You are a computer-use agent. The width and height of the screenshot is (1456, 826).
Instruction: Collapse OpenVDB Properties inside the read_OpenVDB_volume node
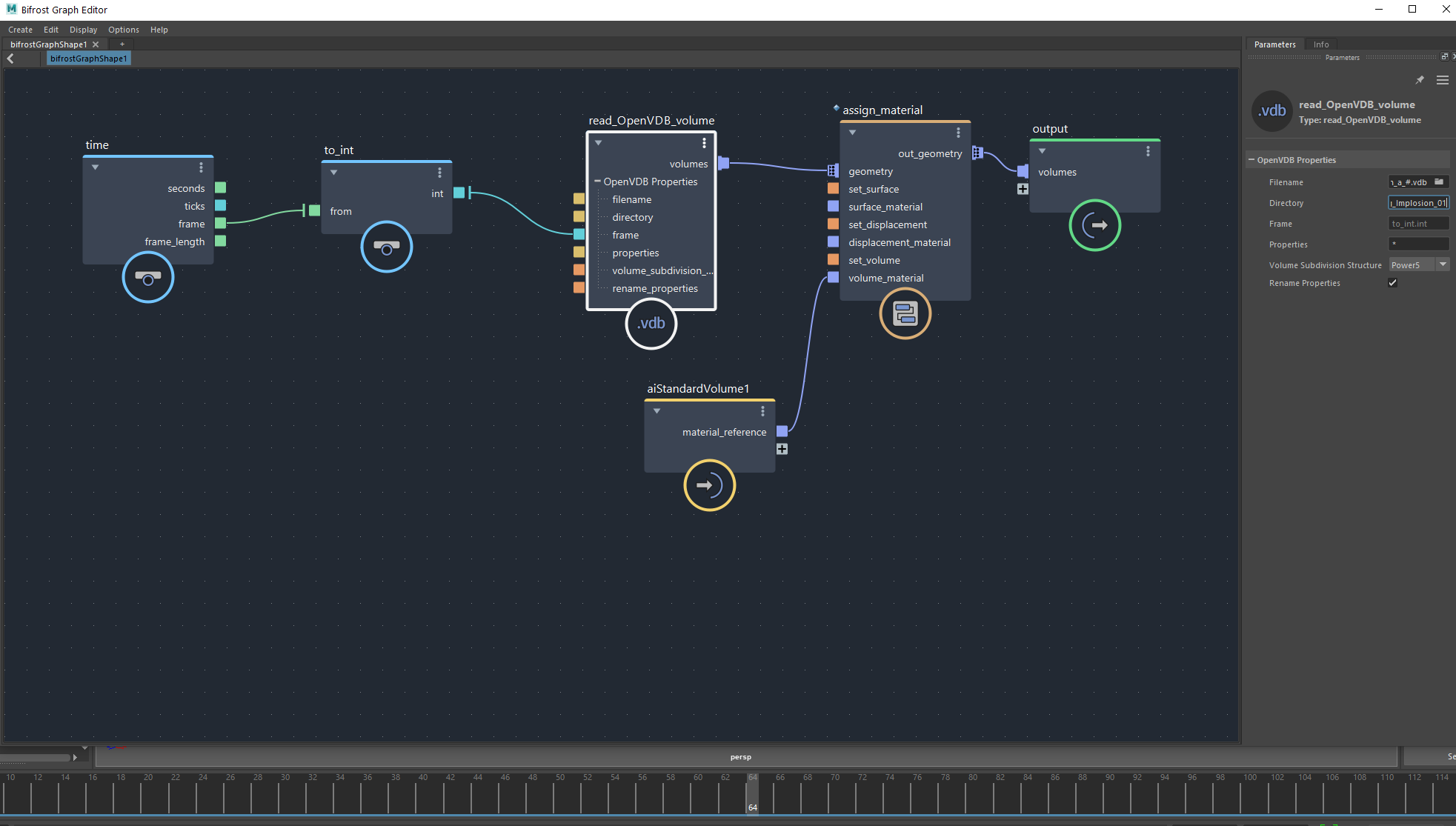click(x=598, y=181)
